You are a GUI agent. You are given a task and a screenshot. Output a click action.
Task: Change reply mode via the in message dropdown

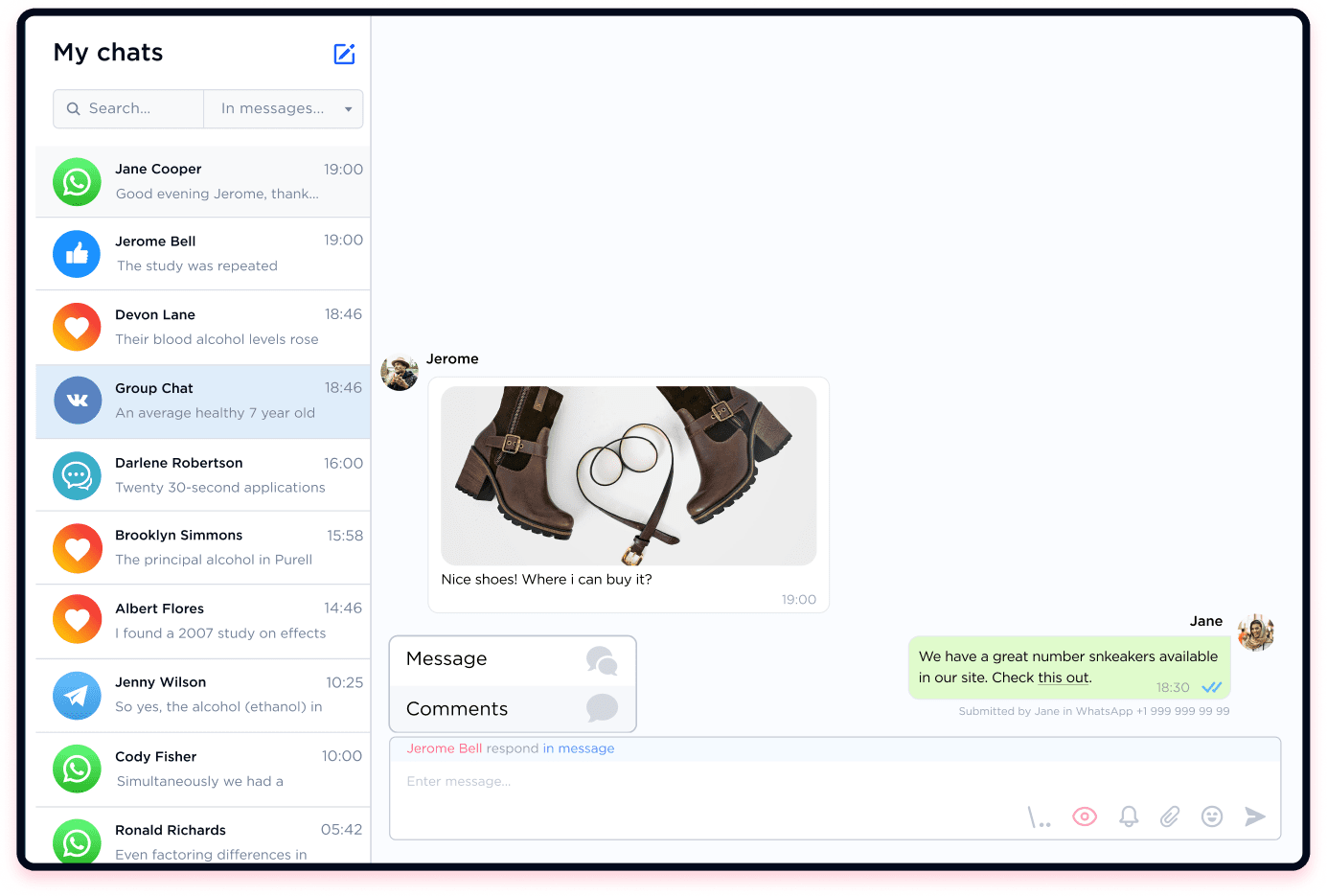click(579, 748)
